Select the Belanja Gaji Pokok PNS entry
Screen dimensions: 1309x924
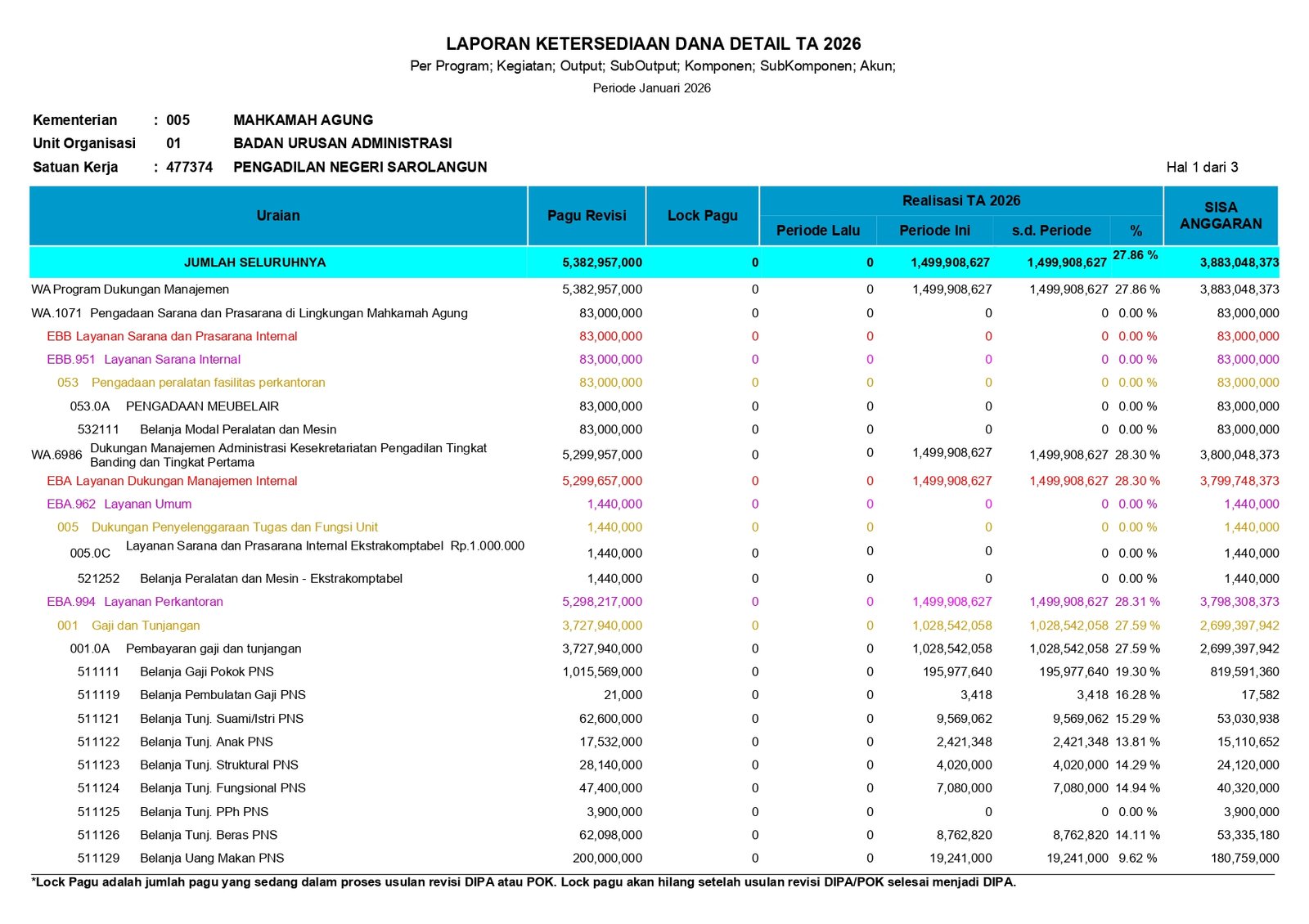tap(206, 672)
